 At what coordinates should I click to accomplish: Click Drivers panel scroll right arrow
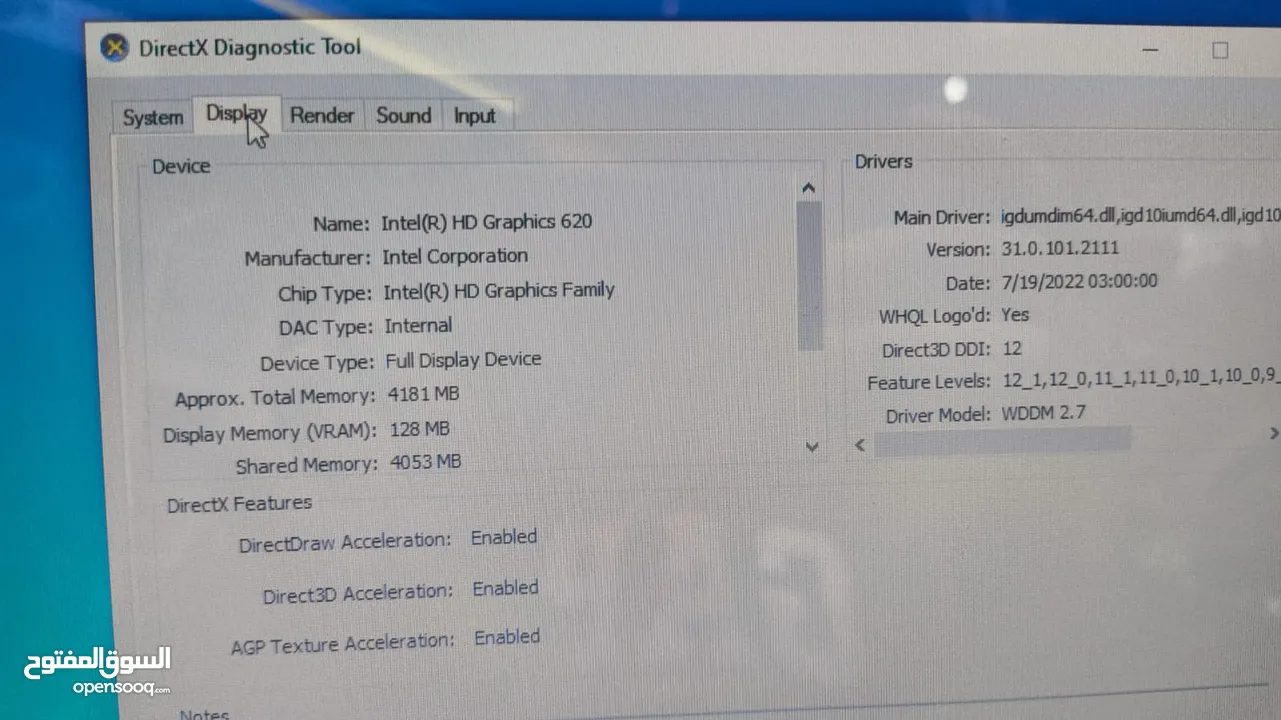click(1273, 433)
